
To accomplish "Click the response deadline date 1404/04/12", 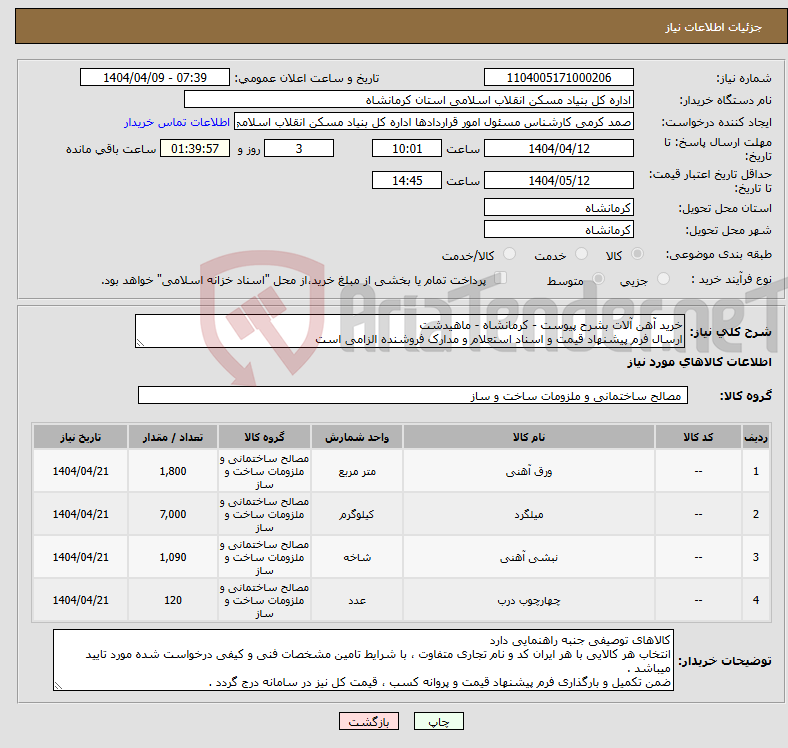I will [x=558, y=148].
